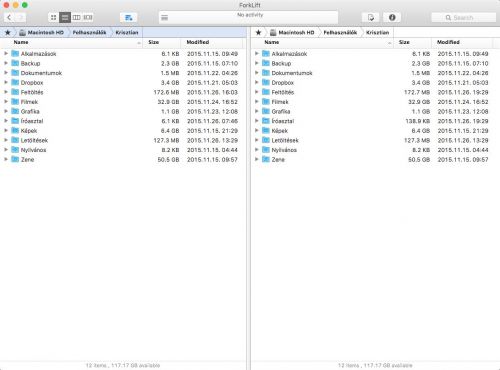Expand Backup folder in left pane
The width and height of the screenshot is (500, 370).
(x=6, y=63)
